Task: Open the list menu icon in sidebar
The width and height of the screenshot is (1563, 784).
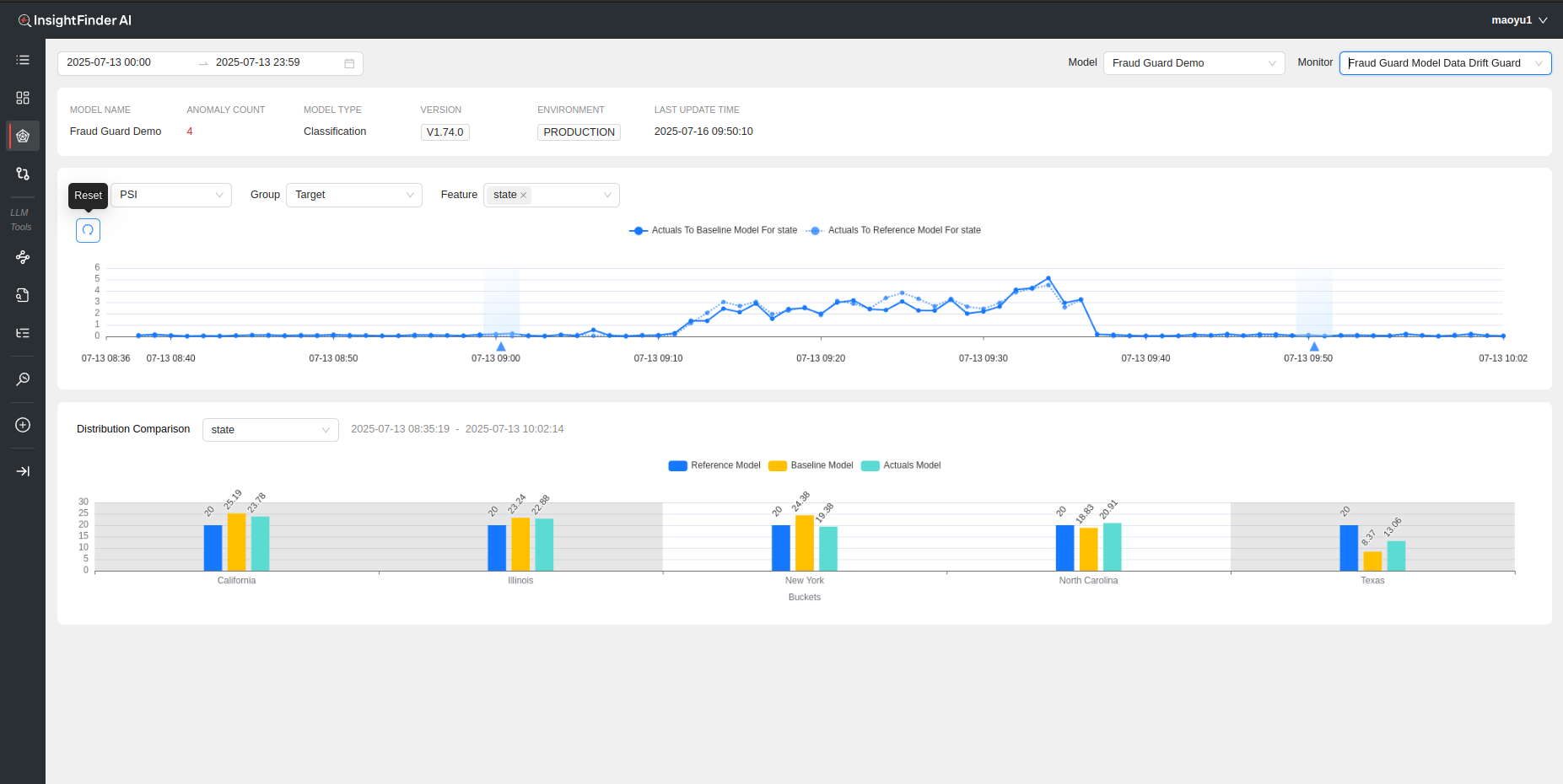Action: point(23,60)
